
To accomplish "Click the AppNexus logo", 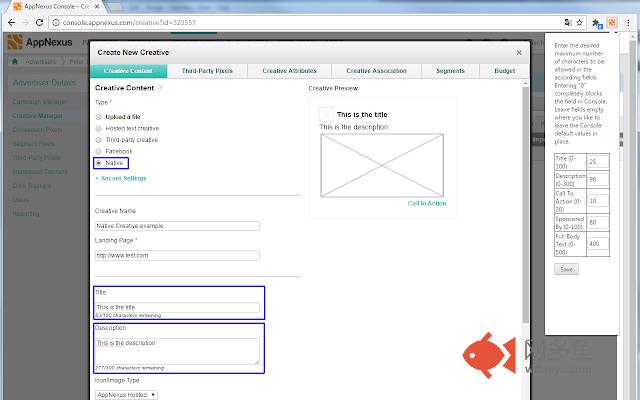I will coord(40,42).
